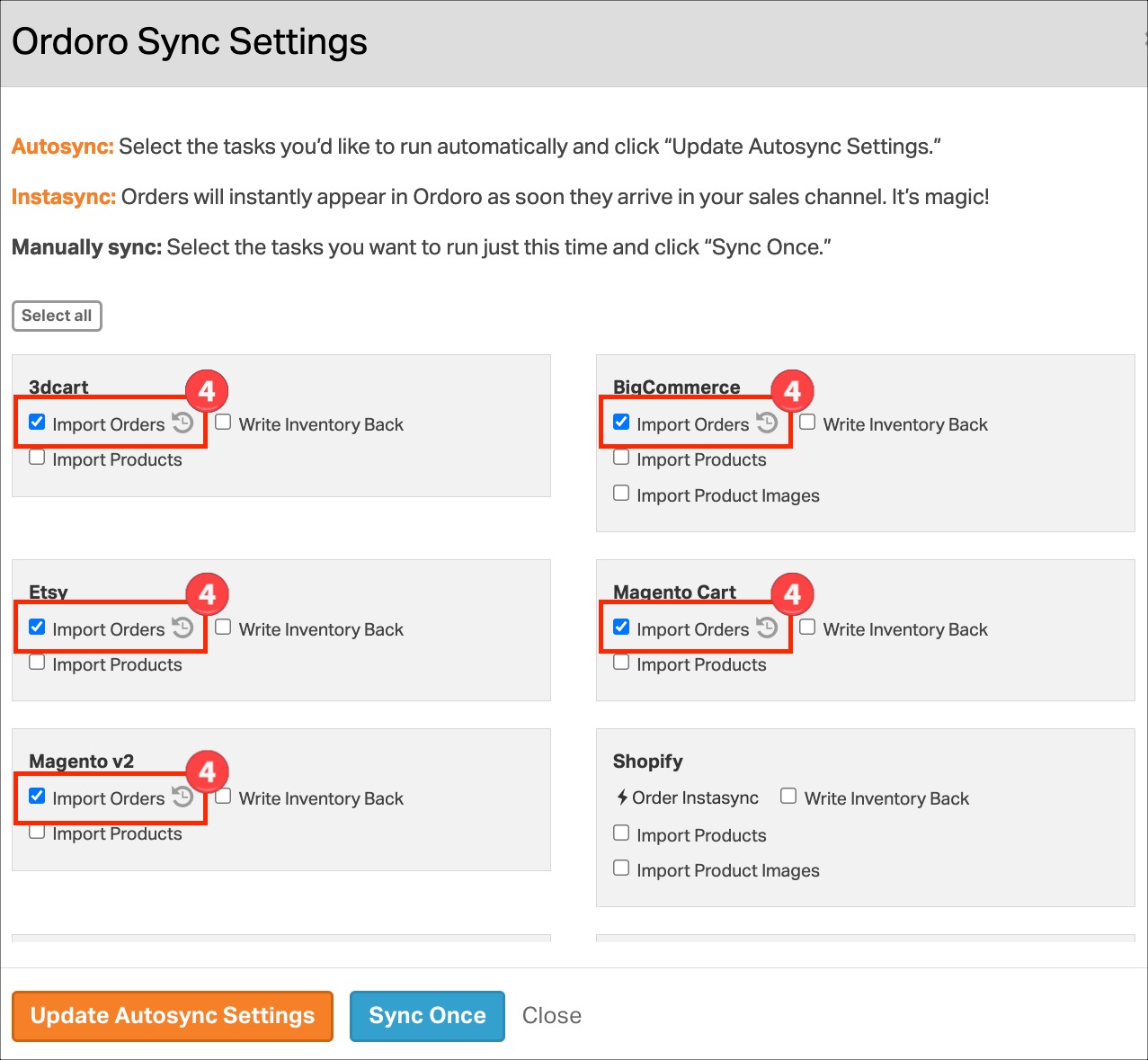The width and height of the screenshot is (1148, 1060).
Task: Close the Ordoro Sync Settings dialog
Action: click(x=552, y=1016)
